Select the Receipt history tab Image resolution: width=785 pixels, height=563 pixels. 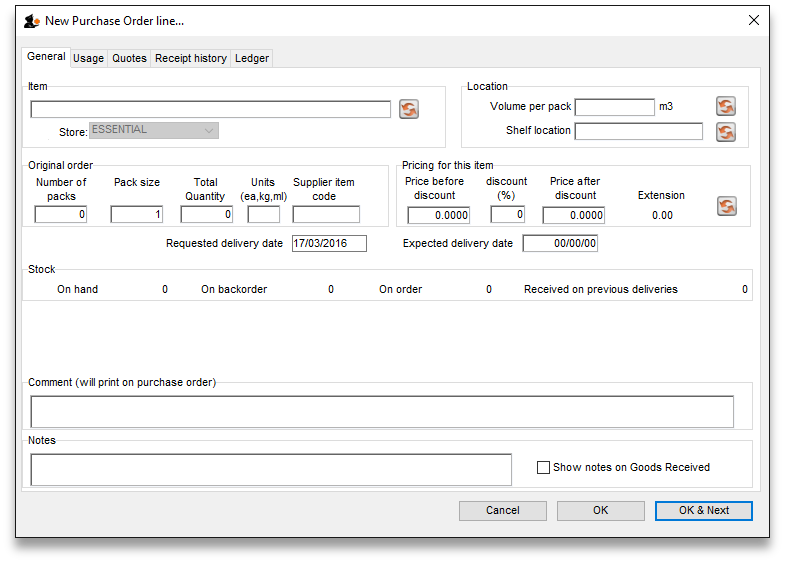coord(190,58)
